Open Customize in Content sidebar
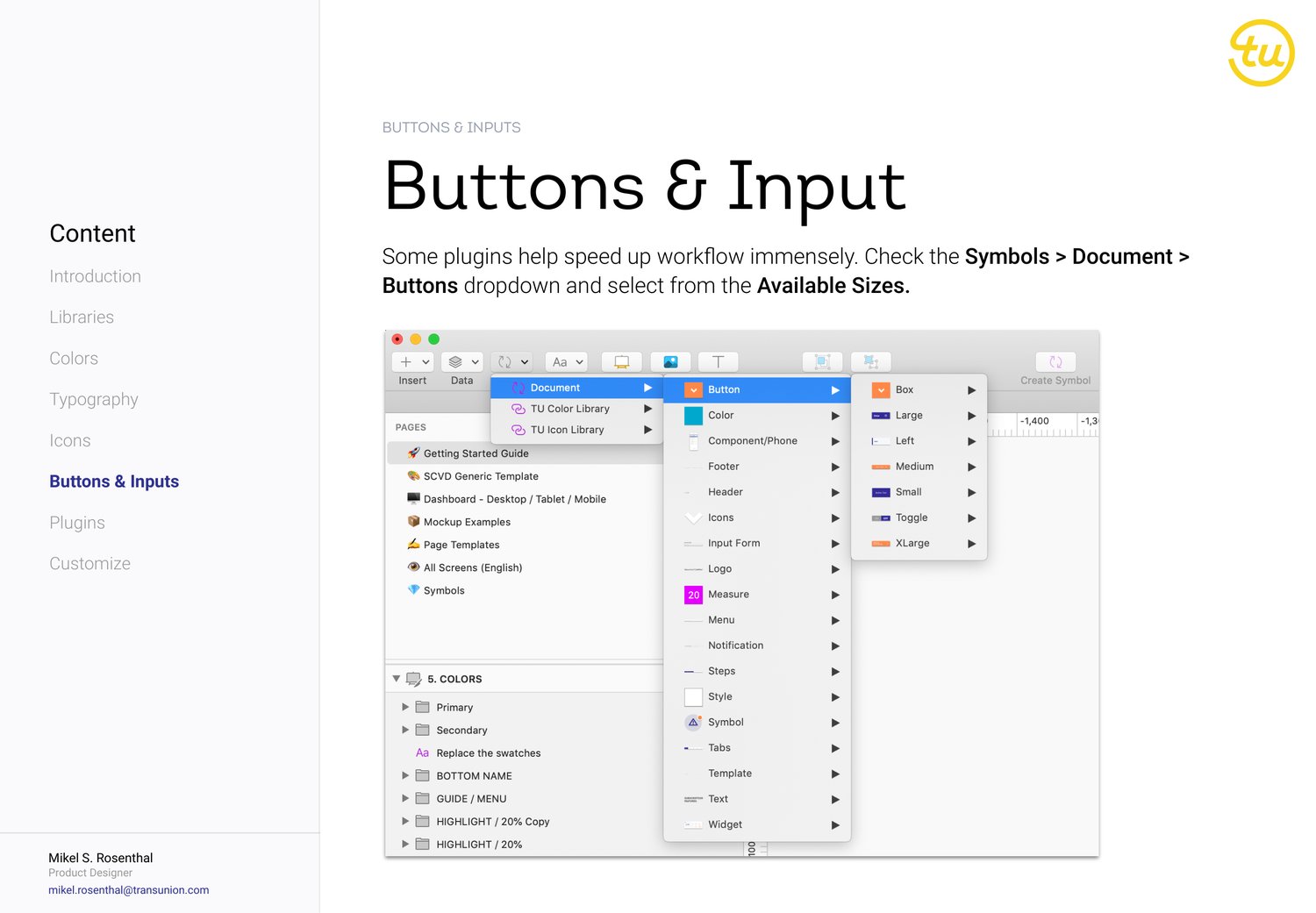Image resolution: width=1316 pixels, height=913 pixels. [x=89, y=564]
